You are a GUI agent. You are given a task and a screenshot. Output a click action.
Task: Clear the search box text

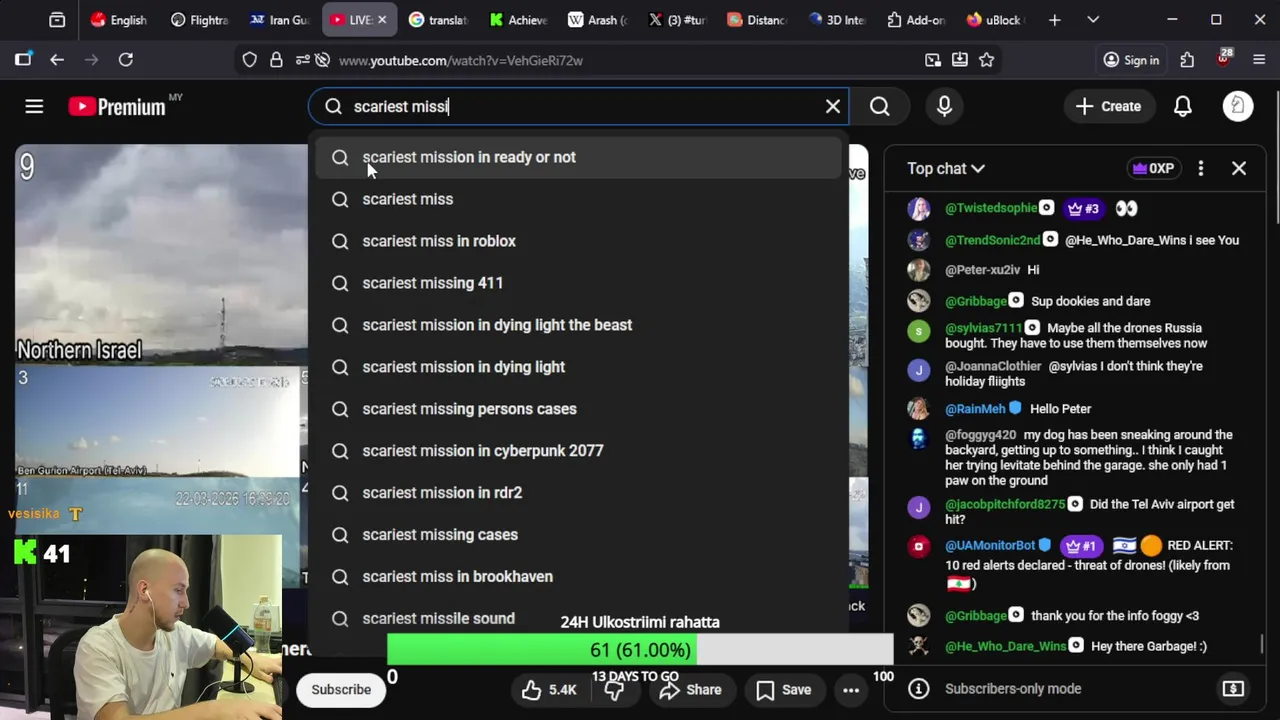click(x=832, y=106)
